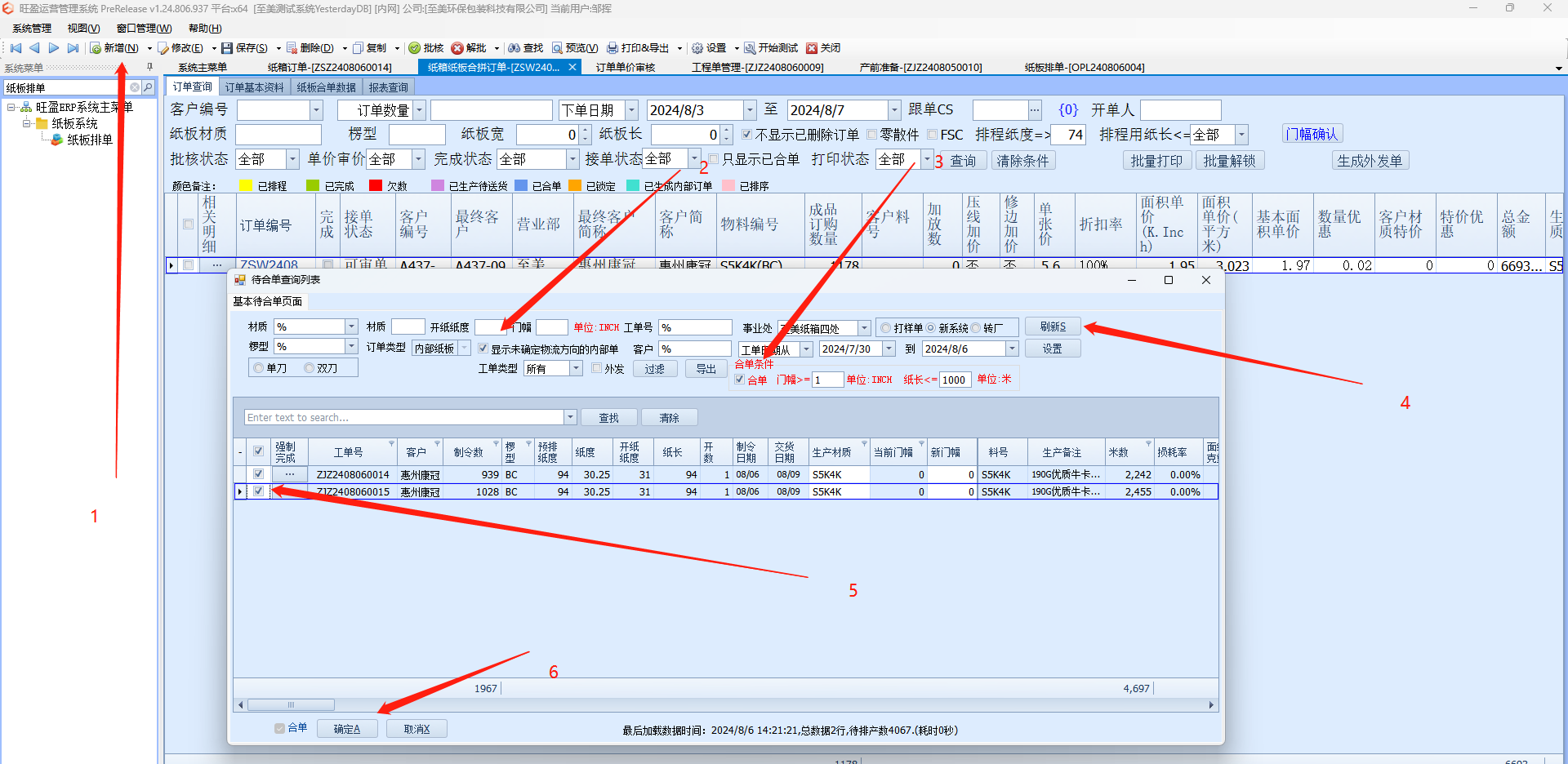Image resolution: width=1568 pixels, height=764 pixels.
Task: Click 过滤 filter button in dialog
Action: click(x=654, y=369)
